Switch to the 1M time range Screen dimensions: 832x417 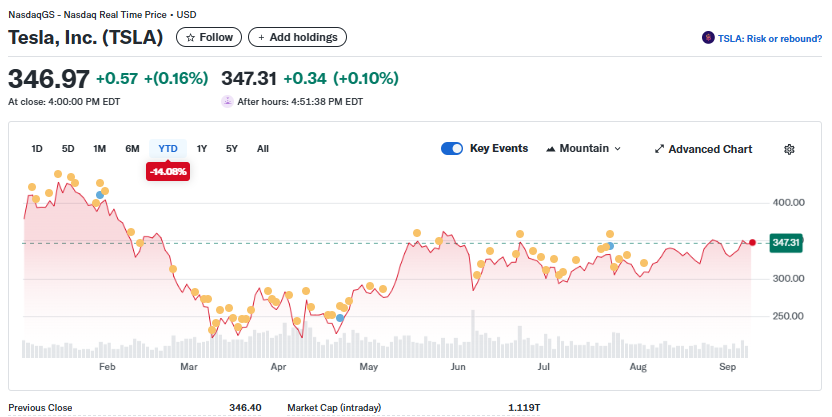tap(100, 149)
